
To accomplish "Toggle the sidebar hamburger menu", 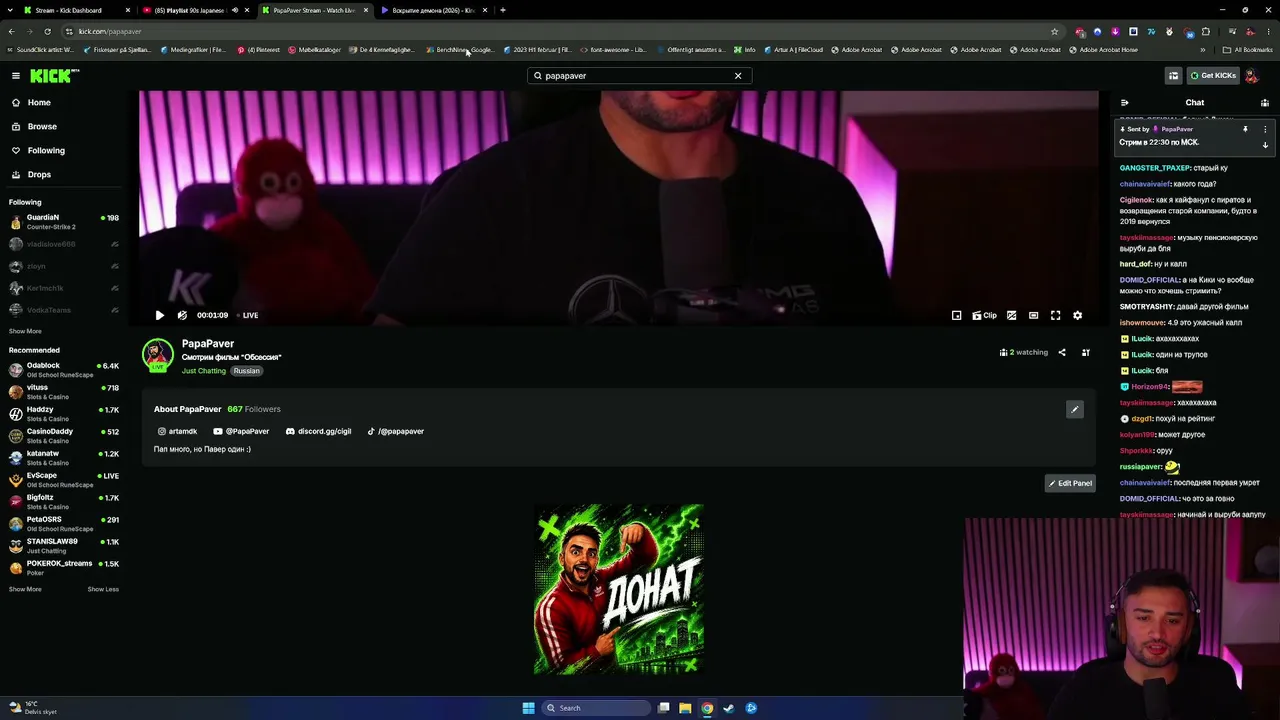I will click(x=16, y=75).
